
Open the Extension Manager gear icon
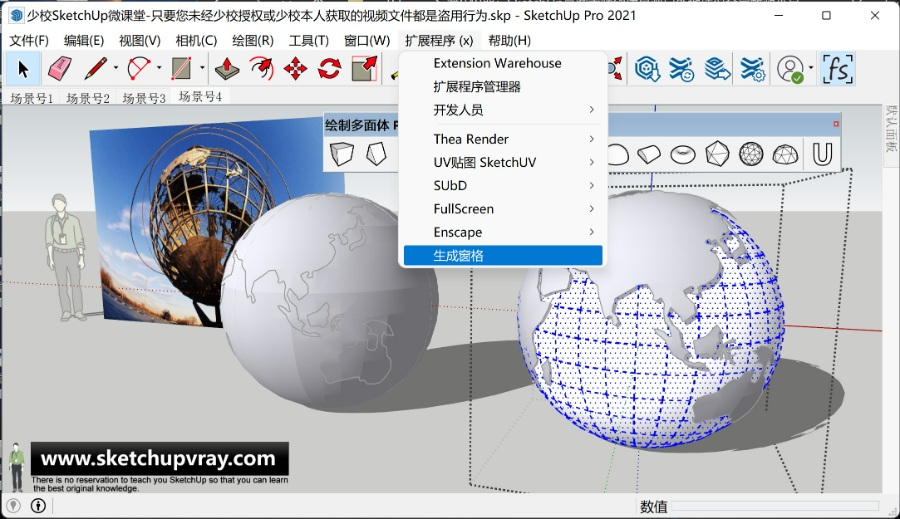point(752,69)
